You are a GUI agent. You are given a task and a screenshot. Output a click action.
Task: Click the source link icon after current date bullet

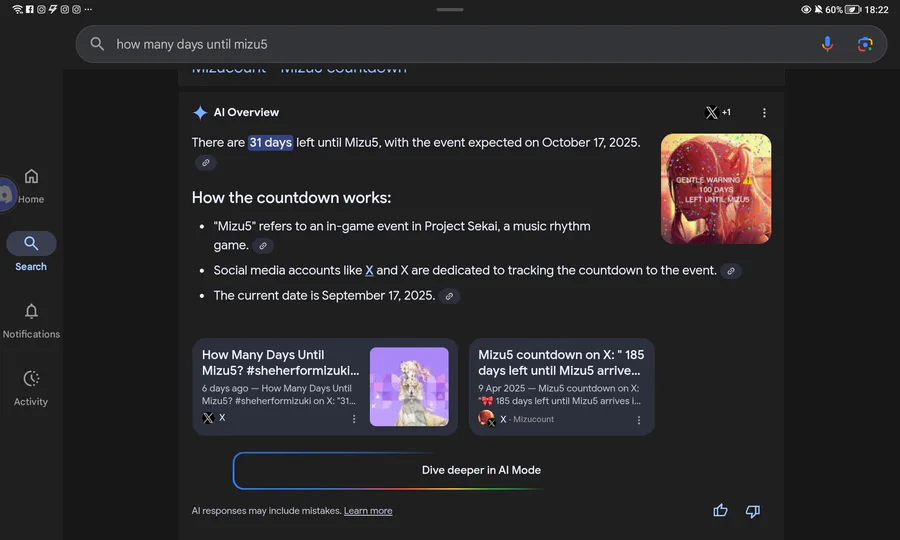pyautogui.click(x=449, y=296)
